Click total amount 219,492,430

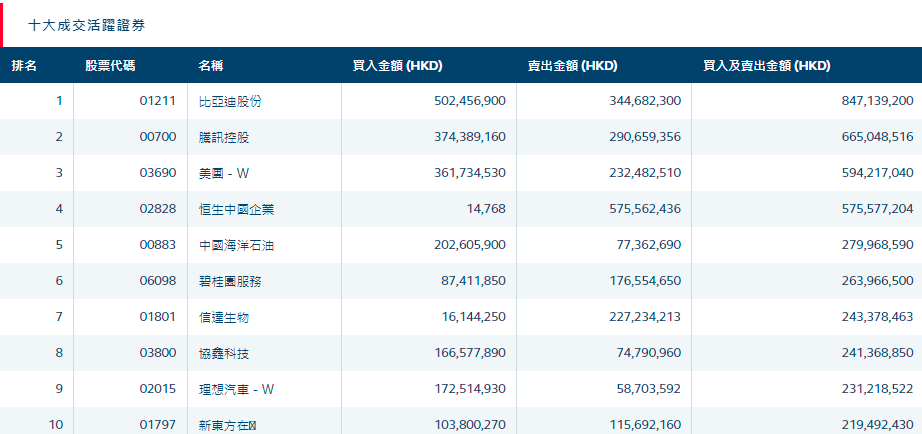(x=877, y=424)
